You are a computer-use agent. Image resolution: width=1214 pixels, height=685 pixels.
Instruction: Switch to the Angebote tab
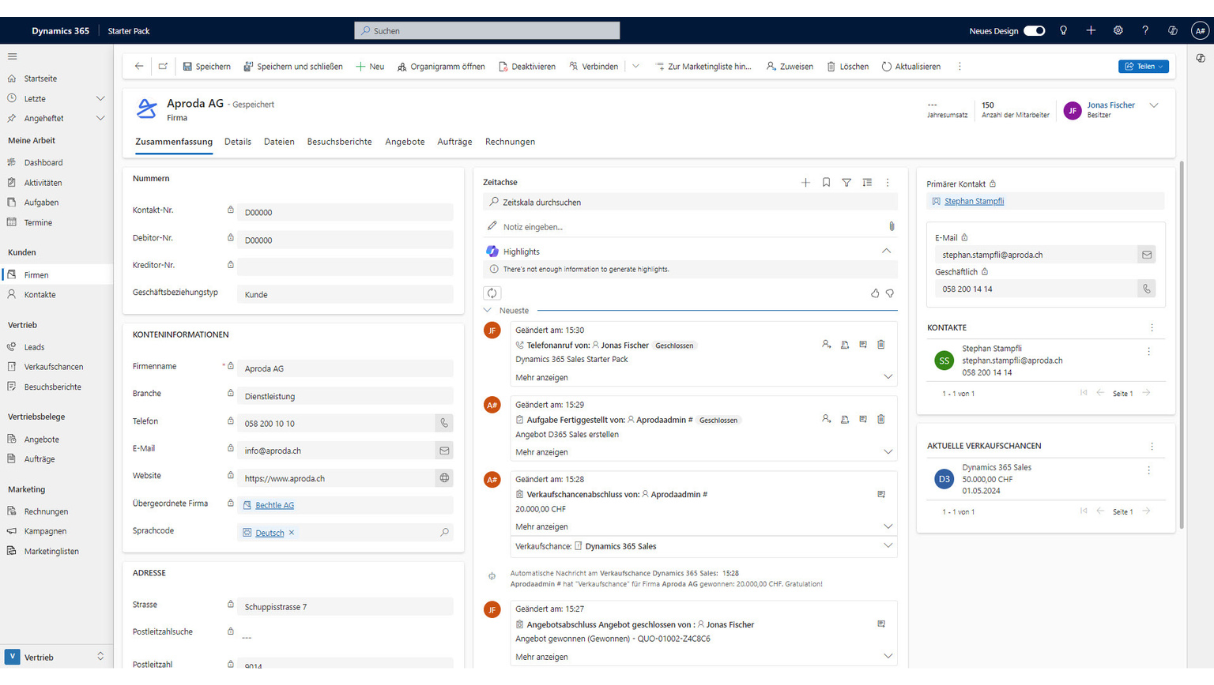(405, 142)
